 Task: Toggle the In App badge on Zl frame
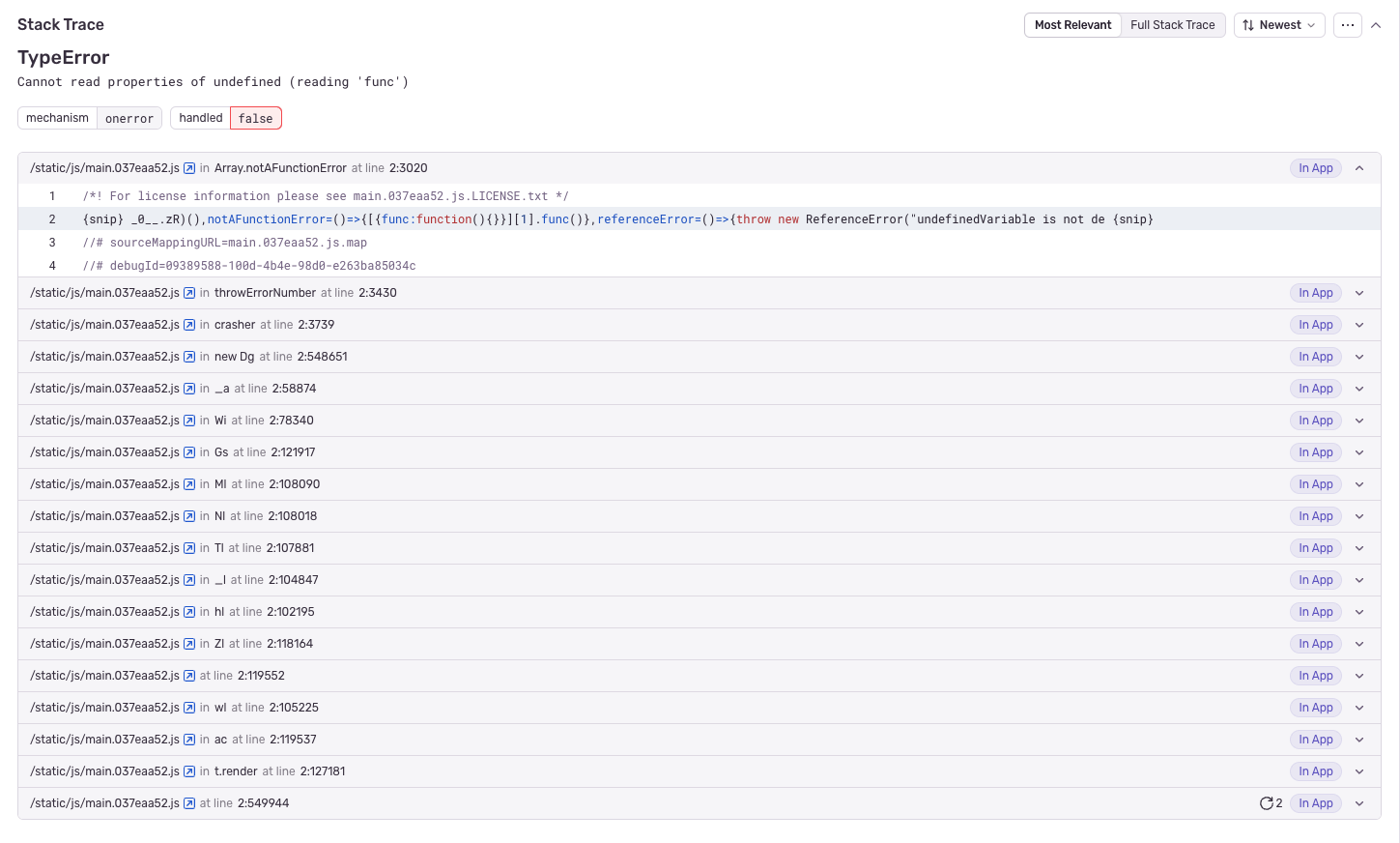[1315, 643]
